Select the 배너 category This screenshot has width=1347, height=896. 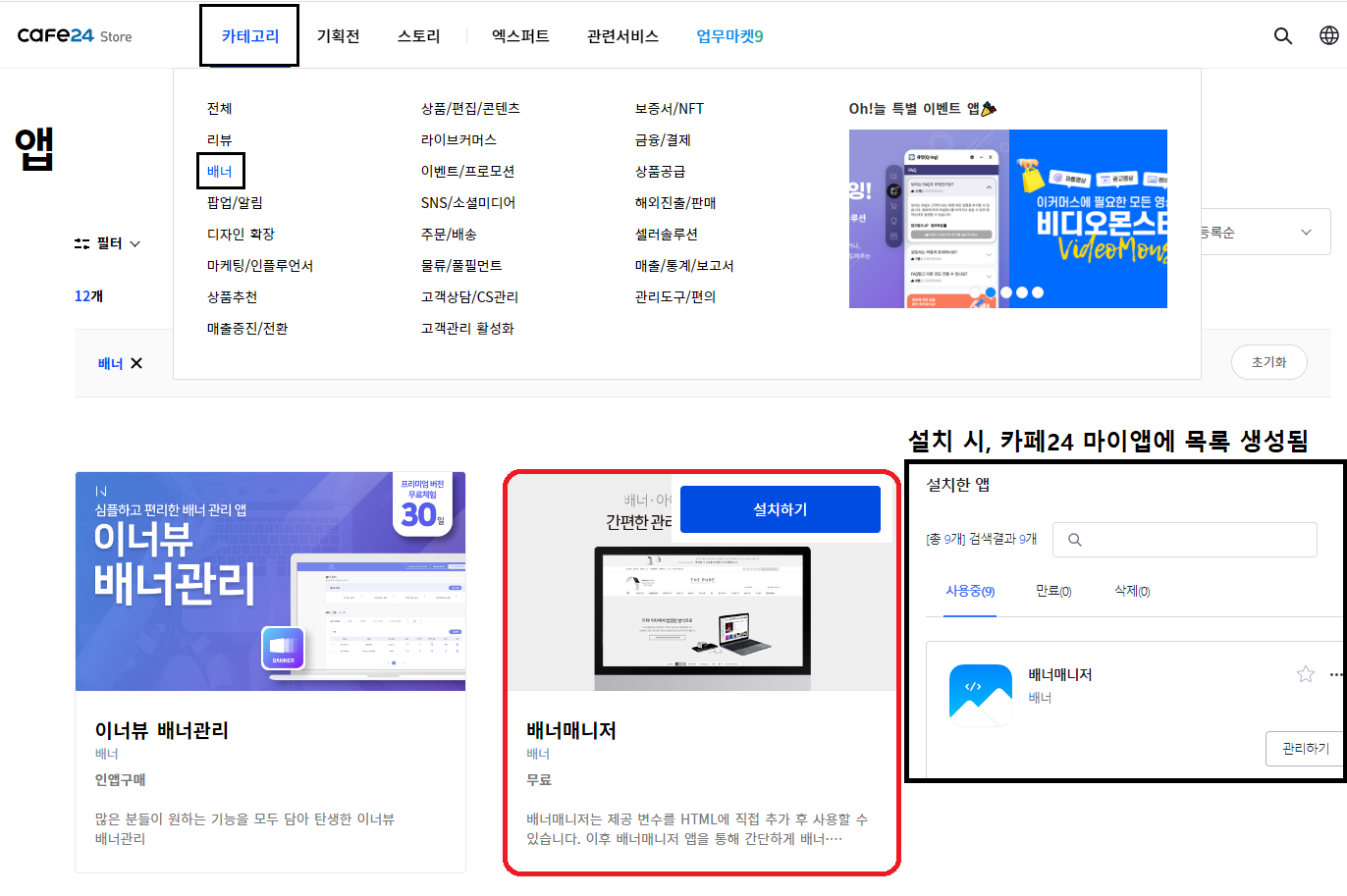point(219,171)
